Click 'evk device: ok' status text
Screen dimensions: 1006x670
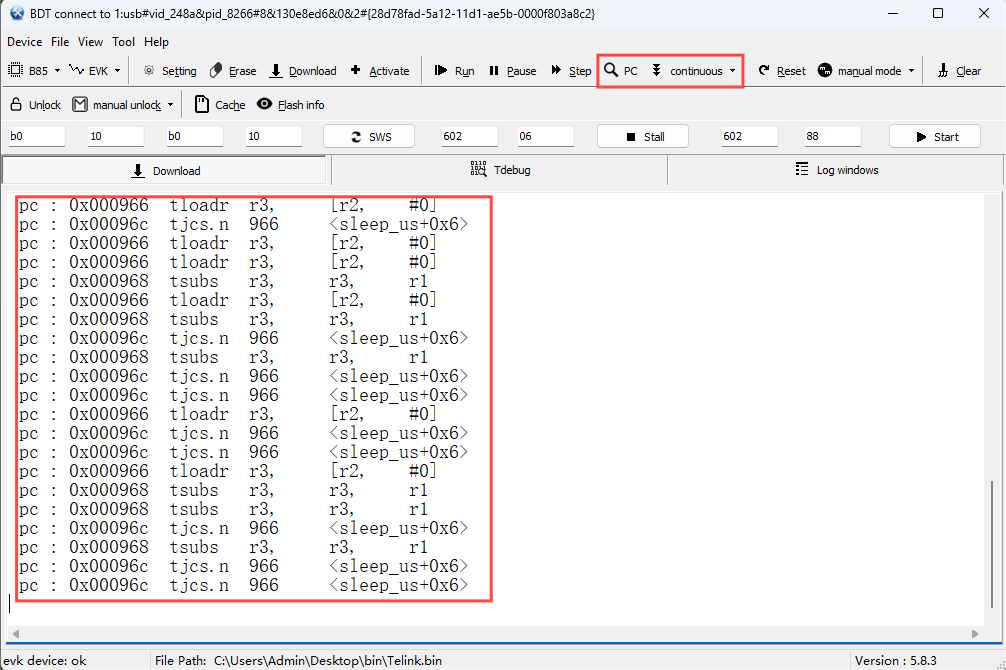pyautogui.click(x=44, y=660)
